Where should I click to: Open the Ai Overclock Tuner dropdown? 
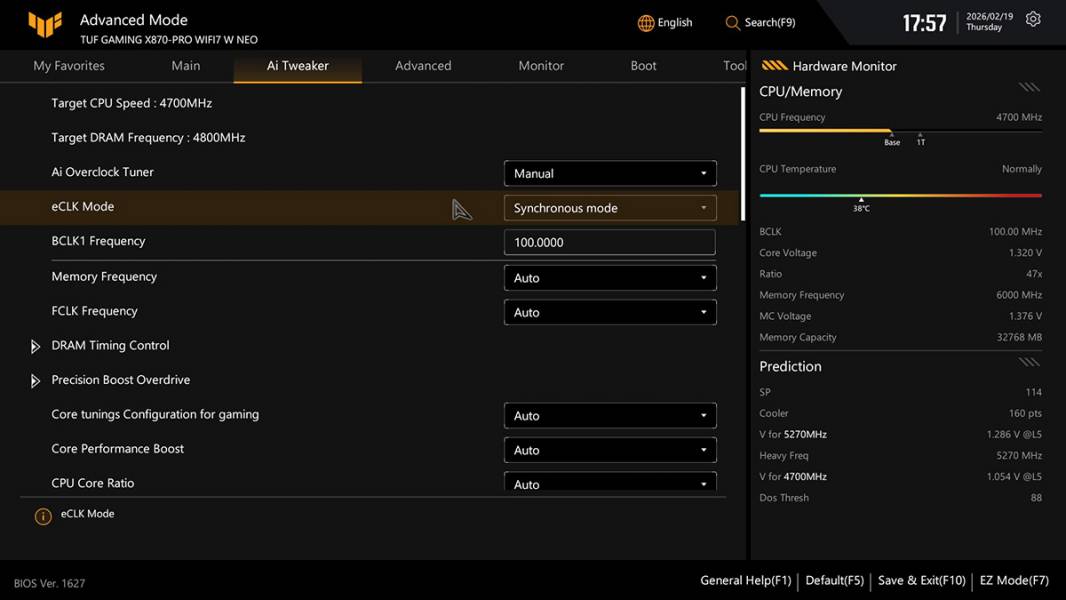pos(610,173)
